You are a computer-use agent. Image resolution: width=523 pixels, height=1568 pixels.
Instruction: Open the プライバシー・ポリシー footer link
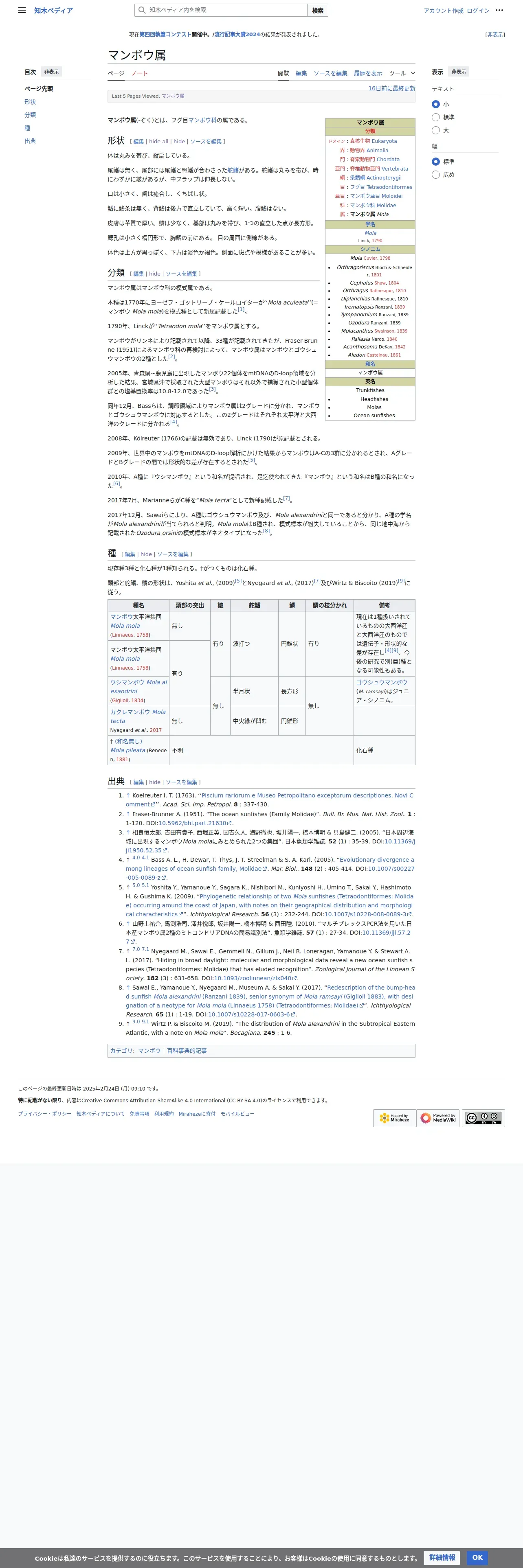[x=44, y=1114]
